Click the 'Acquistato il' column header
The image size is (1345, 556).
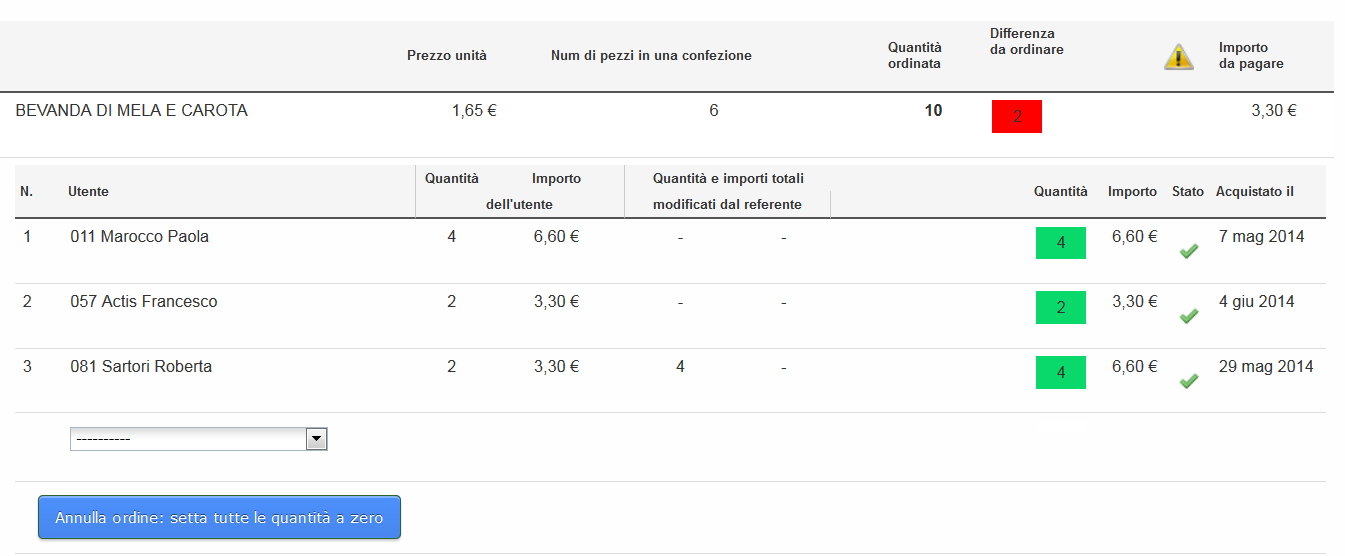(x=1255, y=191)
